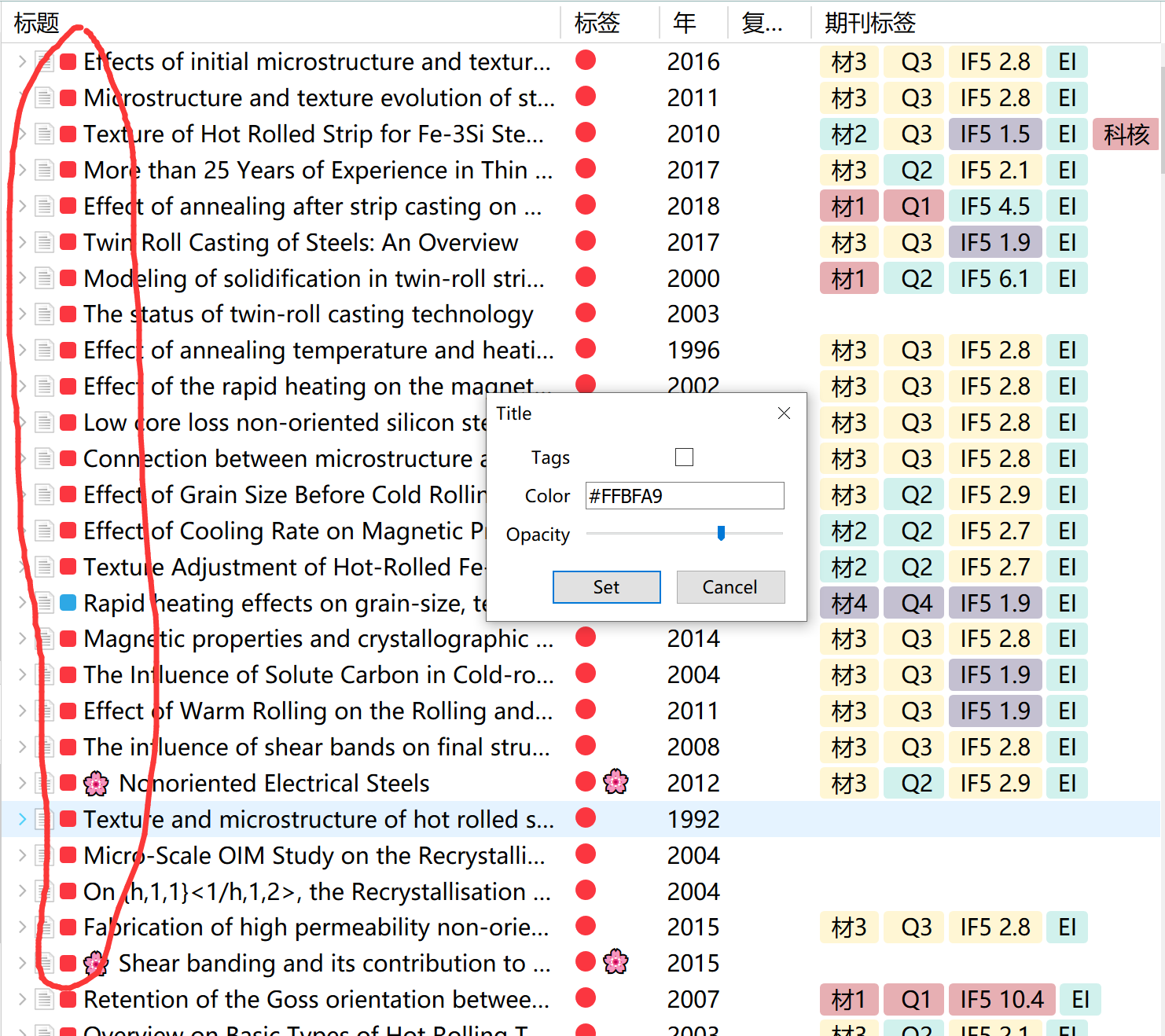Click the document icon for "More than 25 Years of Experience"
Image resolution: width=1165 pixels, height=1036 pixels.
pos(45,170)
